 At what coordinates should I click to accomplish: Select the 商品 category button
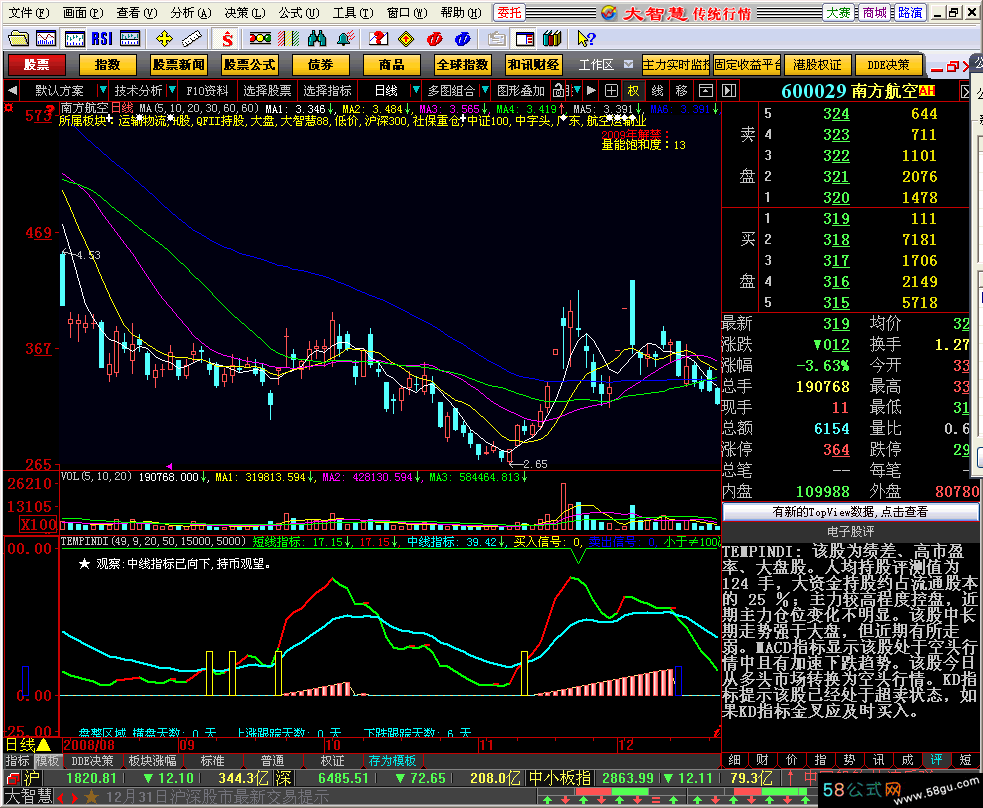[392, 65]
